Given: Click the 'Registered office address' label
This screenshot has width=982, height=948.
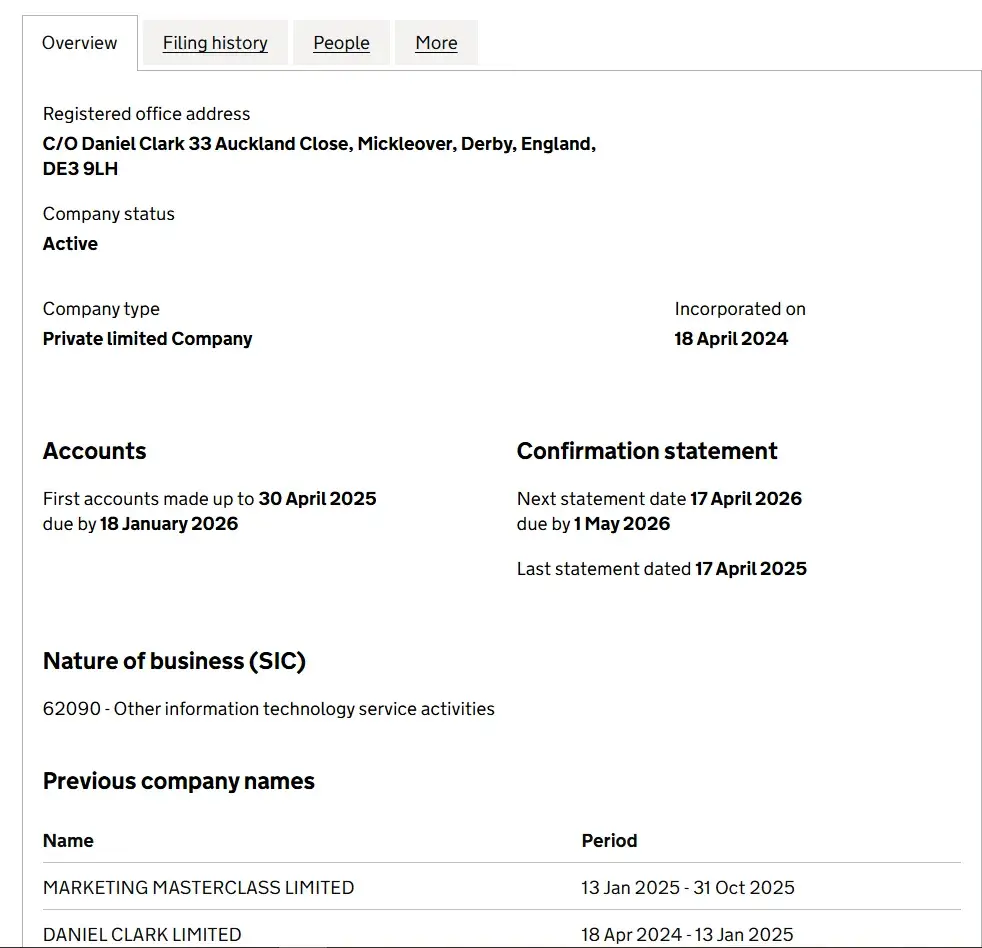Looking at the screenshot, I should coord(147,114).
